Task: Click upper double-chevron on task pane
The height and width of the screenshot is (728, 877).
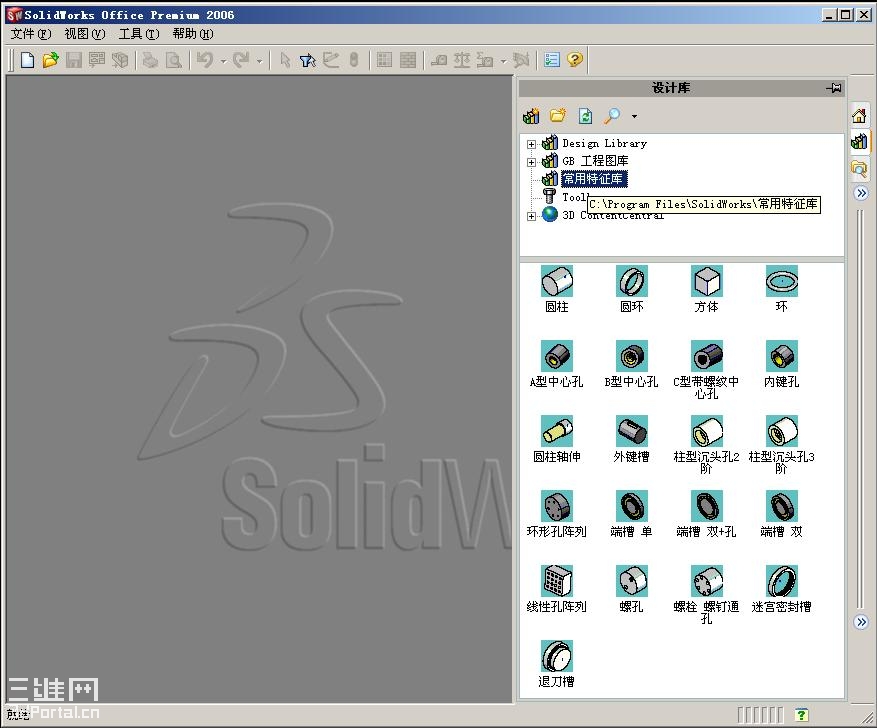Action: [x=861, y=193]
